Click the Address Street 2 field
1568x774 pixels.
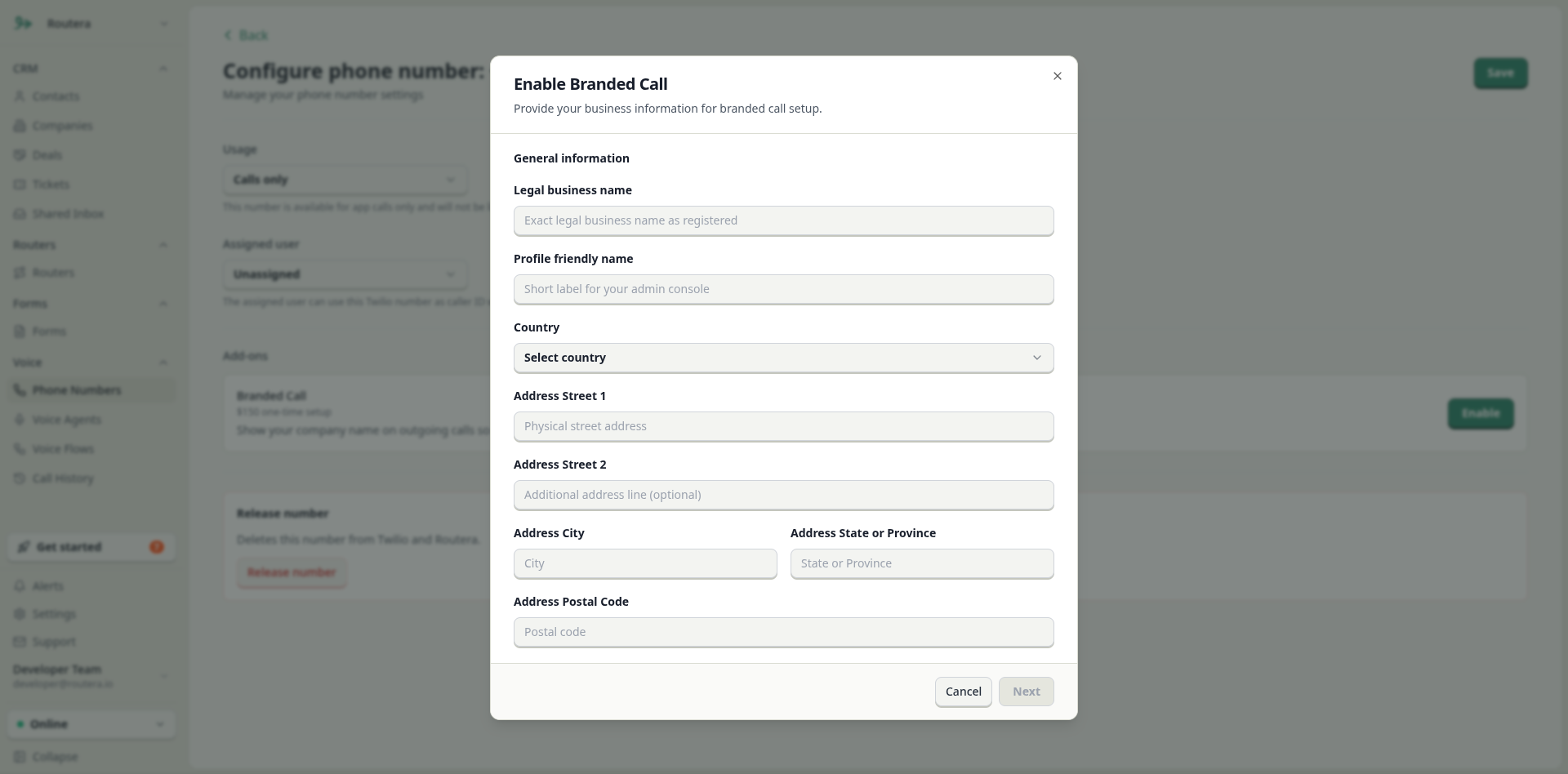(784, 495)
